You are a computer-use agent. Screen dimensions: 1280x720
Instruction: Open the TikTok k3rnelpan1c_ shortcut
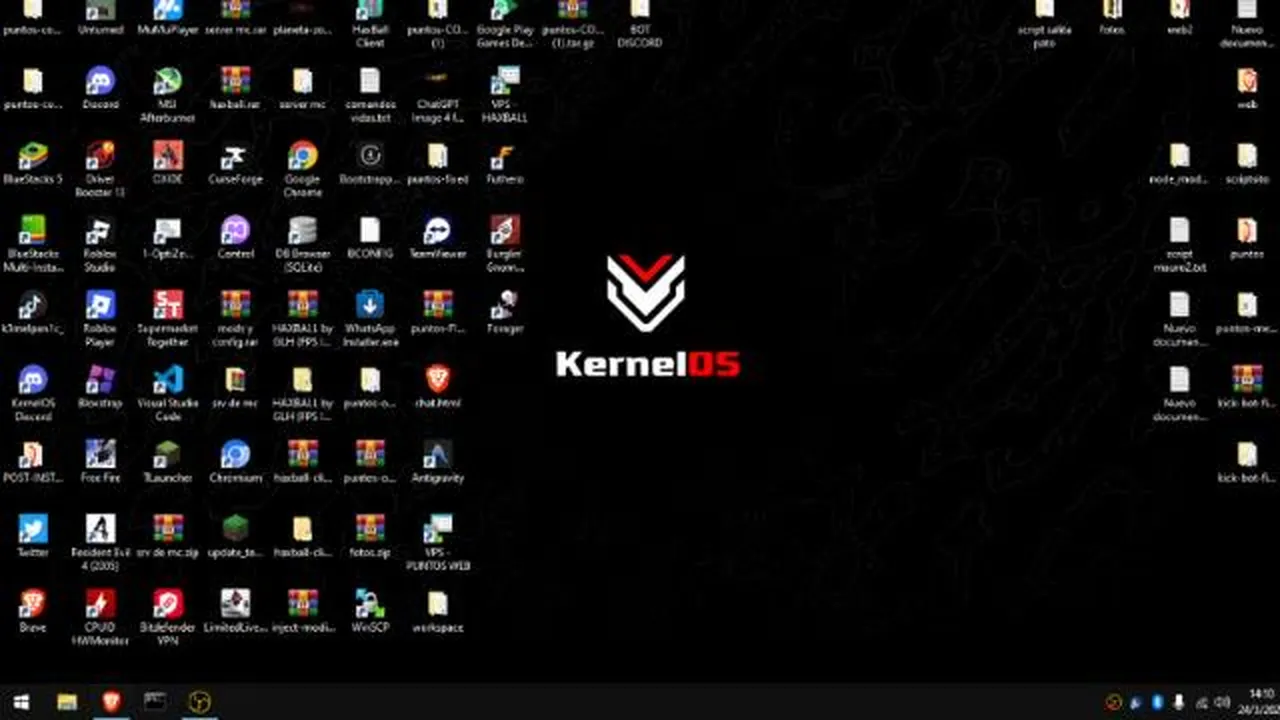pyautogui.click(x=33, y=312)
